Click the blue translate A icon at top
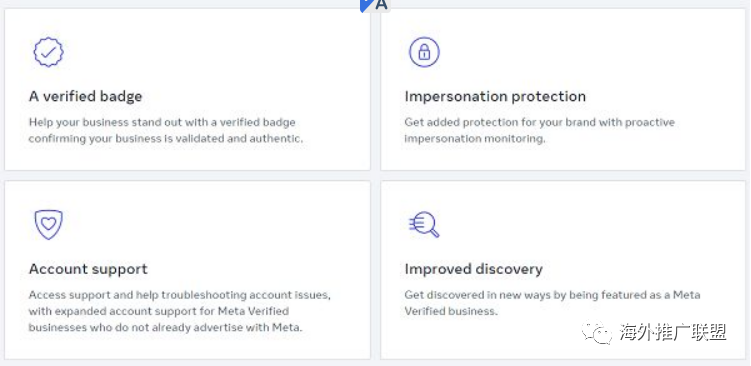Image resolution: width=751 pixels, height=366 pixels. click(375, 5)
